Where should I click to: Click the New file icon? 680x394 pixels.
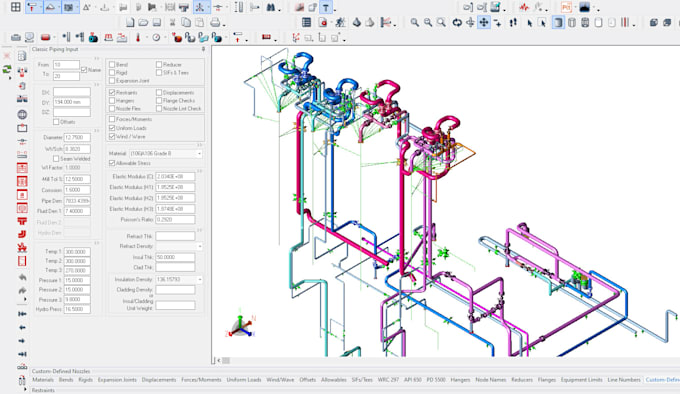tap(130, 23)
